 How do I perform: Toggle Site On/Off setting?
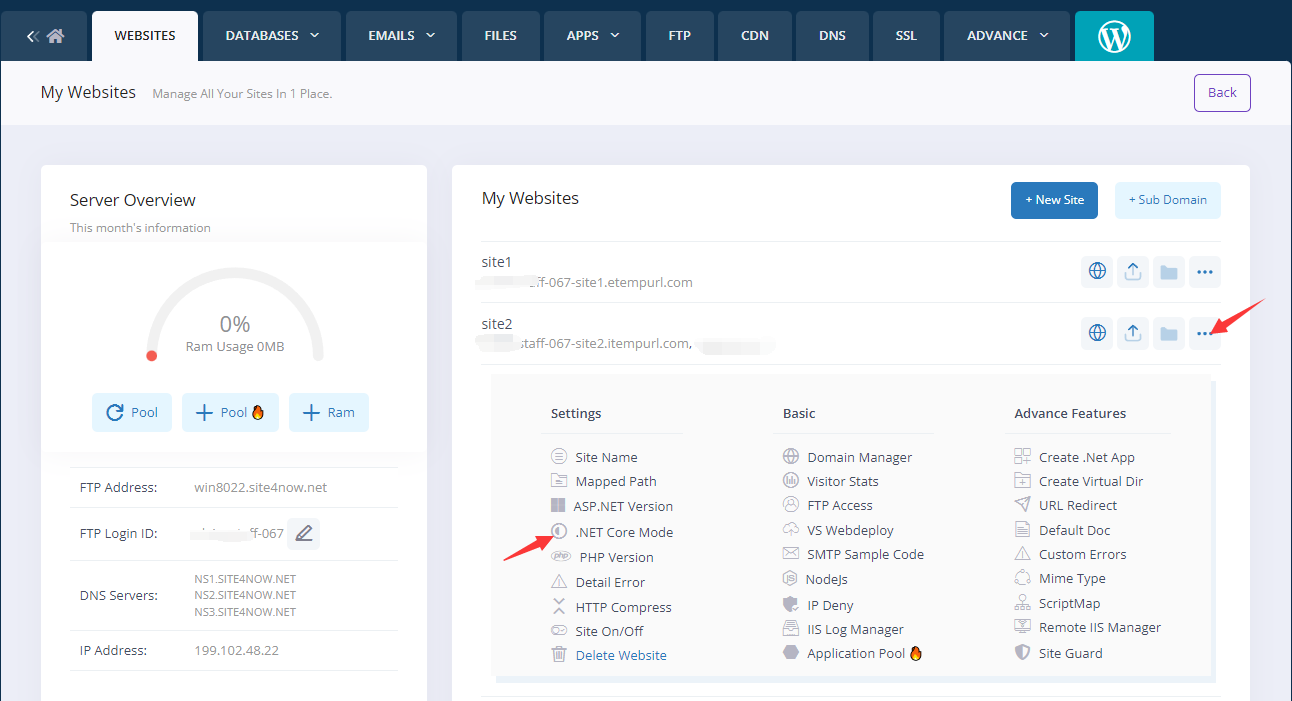(x=608, y=631)
